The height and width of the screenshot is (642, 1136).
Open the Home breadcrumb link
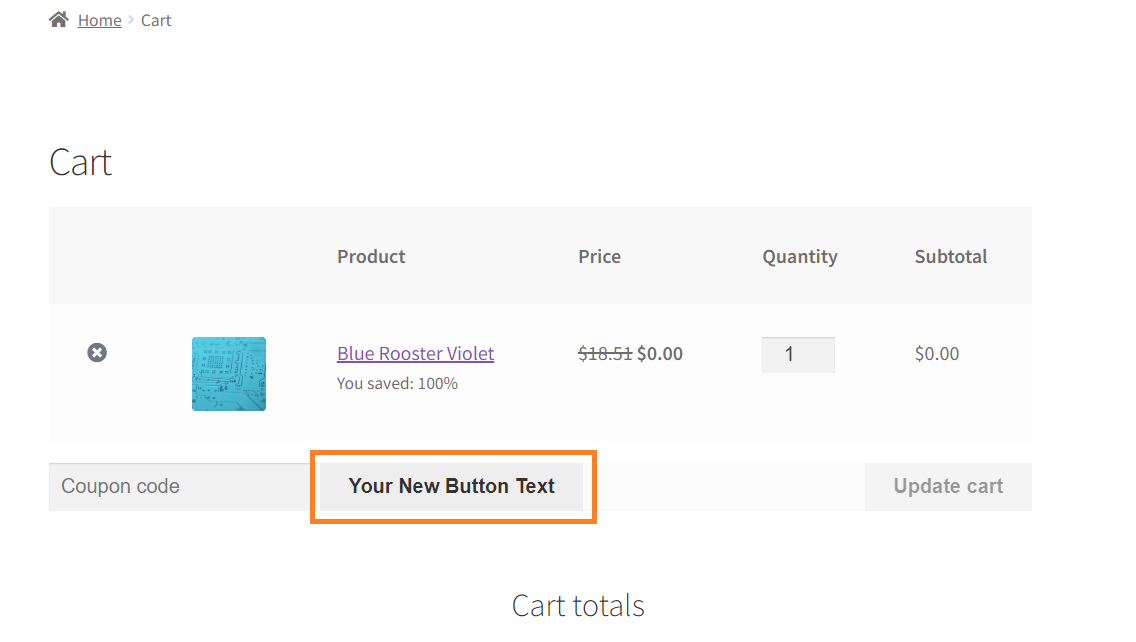[x=99, y=20]
